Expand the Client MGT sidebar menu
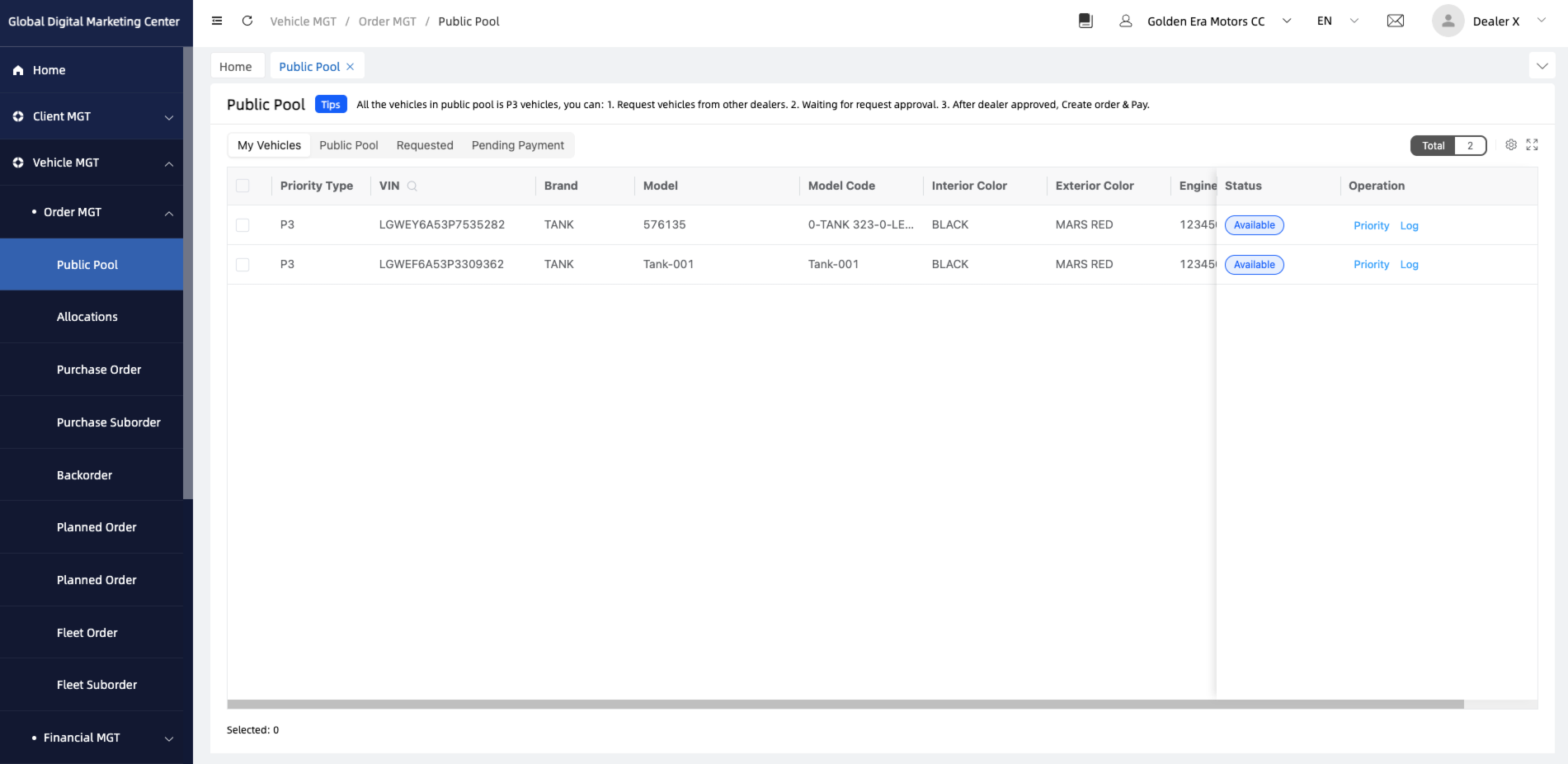Screen dimensions: 1568x764 click(92, 116)
